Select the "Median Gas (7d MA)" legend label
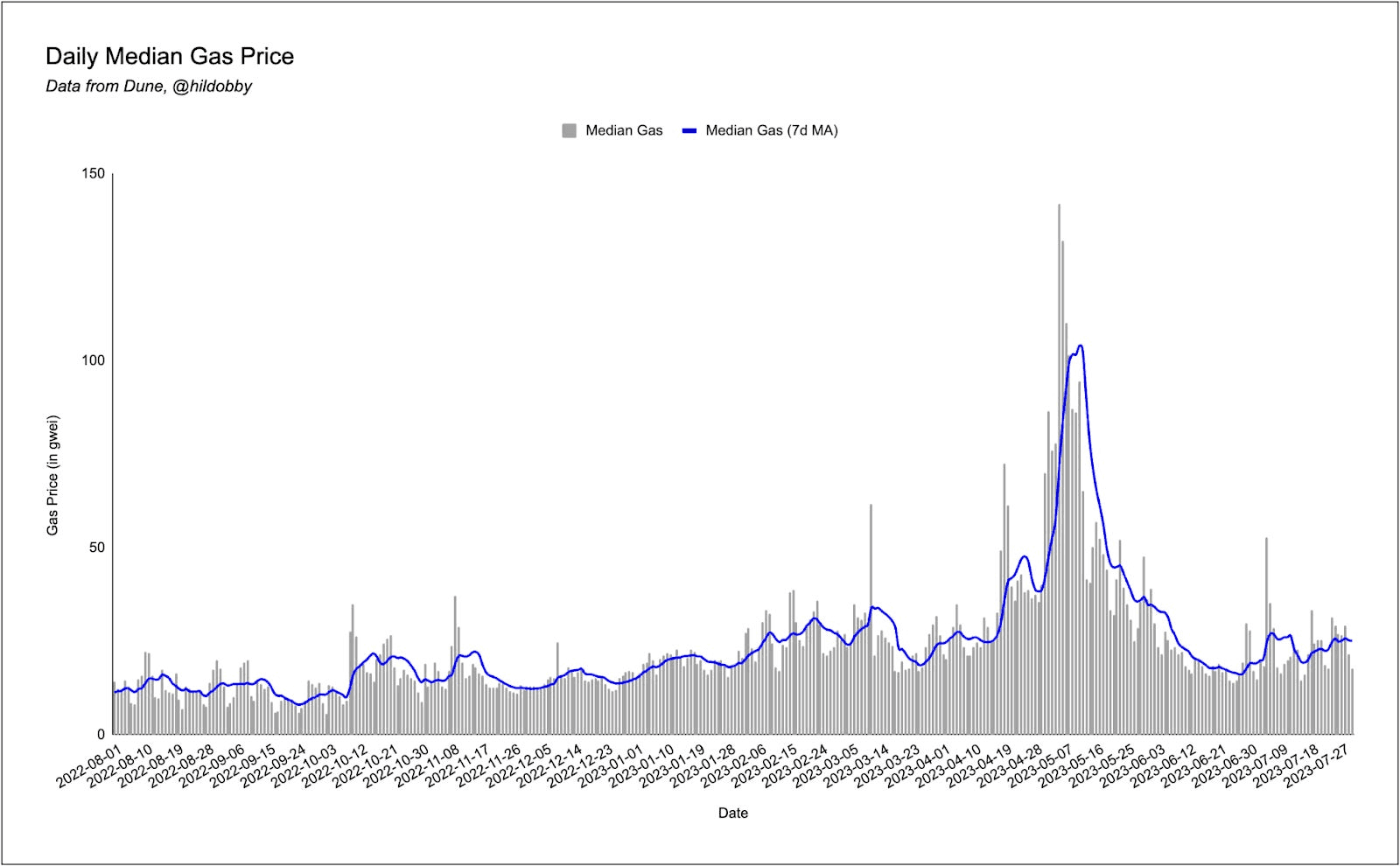Viewport: 1400px width, 866px height. (x=771, y=131)
